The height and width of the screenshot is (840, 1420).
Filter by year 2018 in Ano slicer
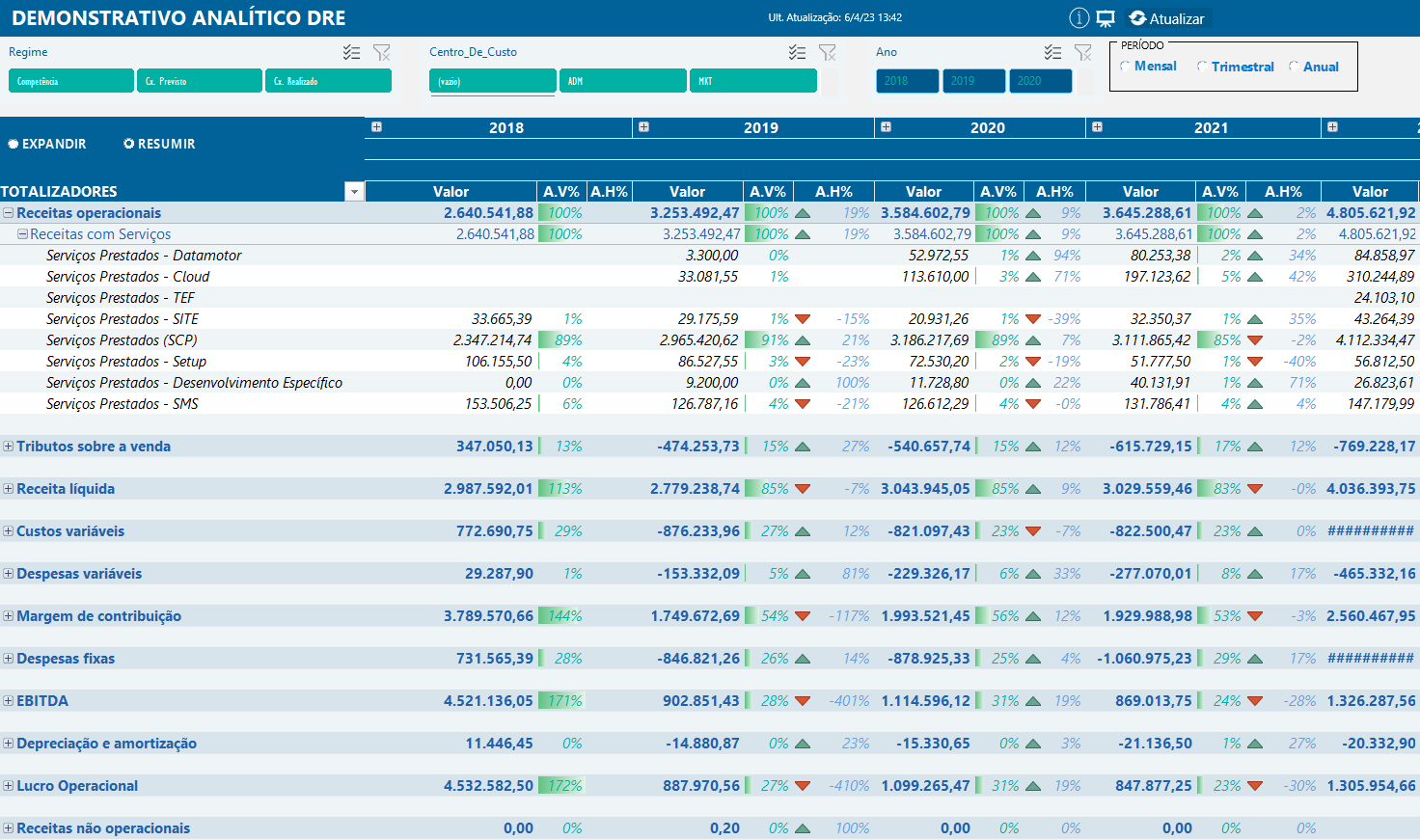click(908, 81)
